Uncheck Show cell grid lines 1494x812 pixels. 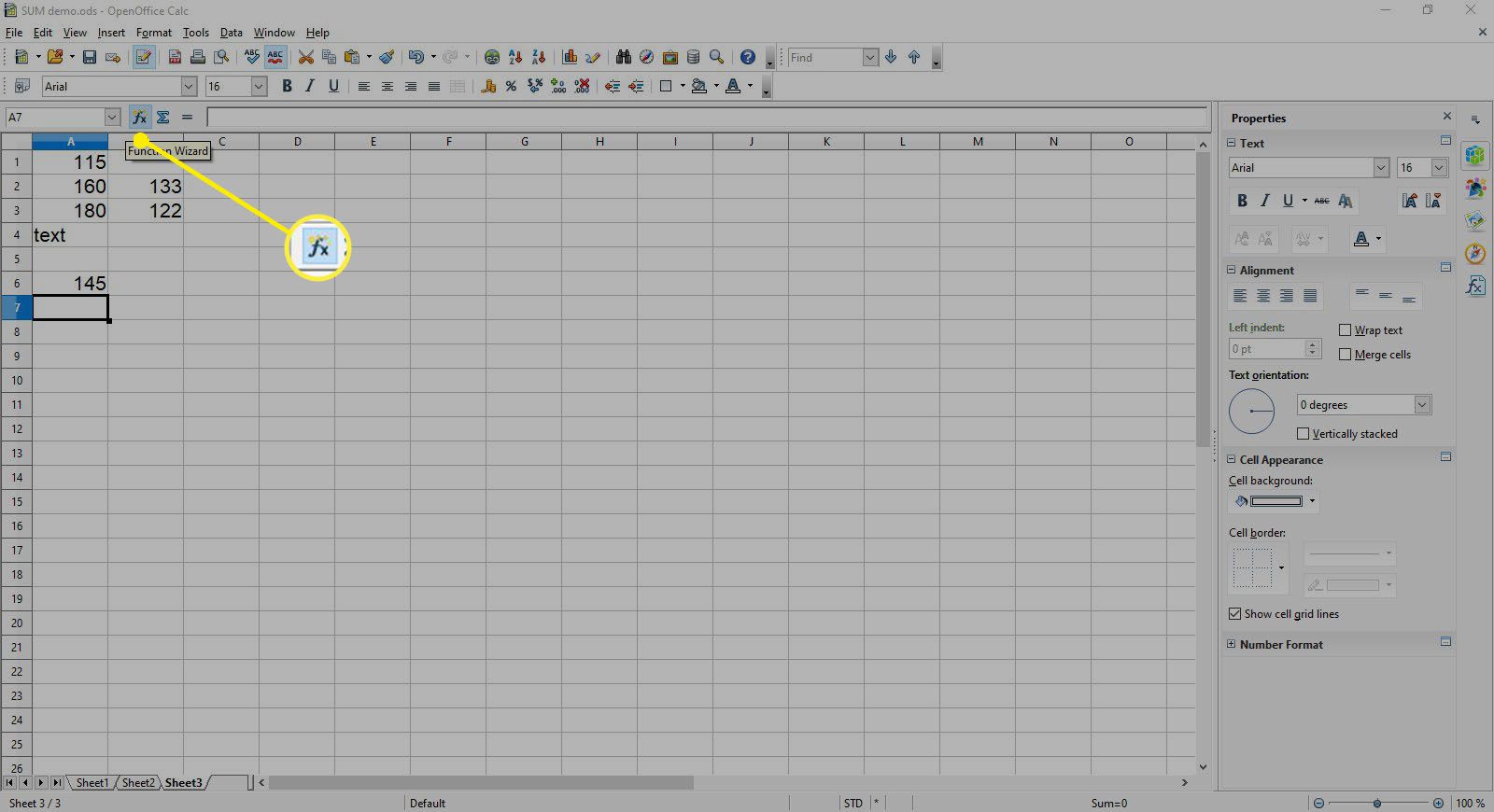pyautogui.click(x=1235, y=613)
